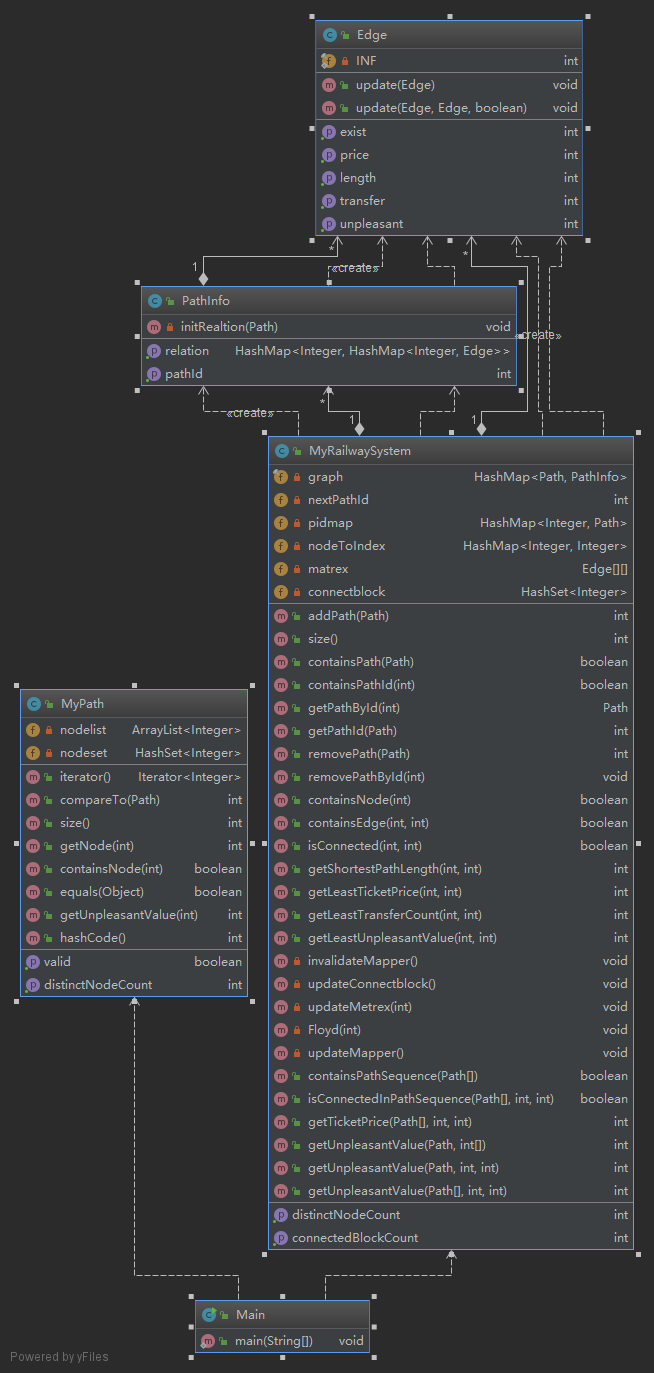Click the method icon beside Floyd(int)
The image size is (654, 1373).
281,1030
